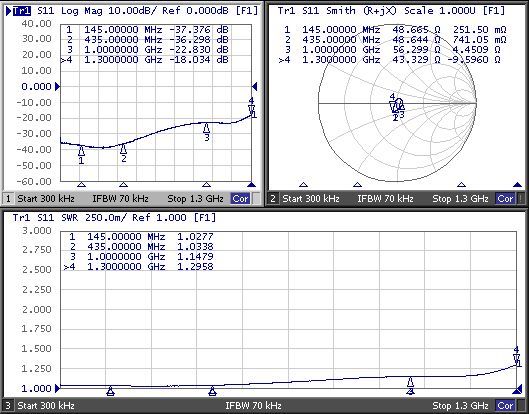Click marker 1 triangle on Log Mag frequency axis
The image size is (529, 414).
point(81,185)
